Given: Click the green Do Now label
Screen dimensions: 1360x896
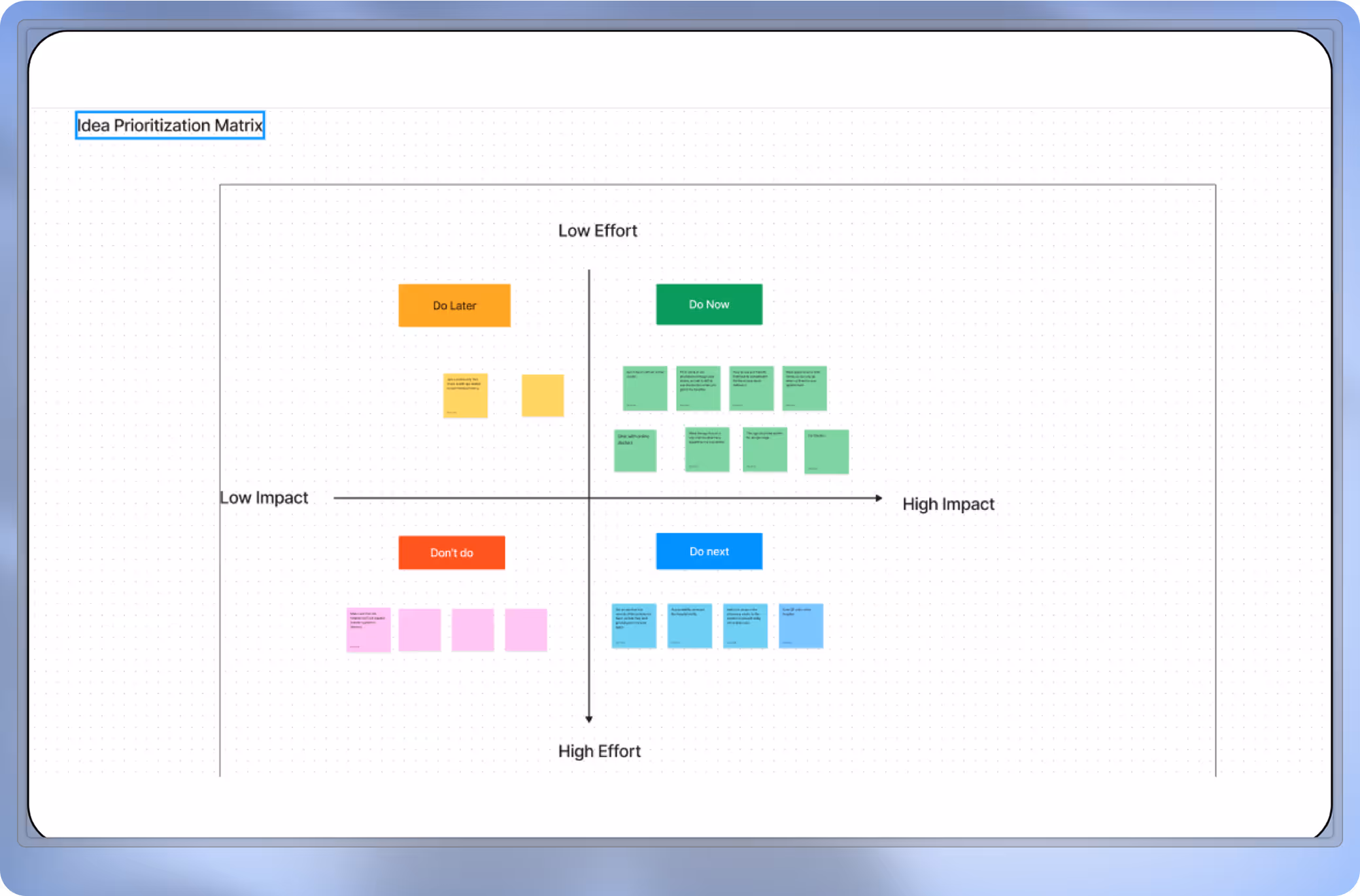Looking at the screenshot, I should (709, 304).
